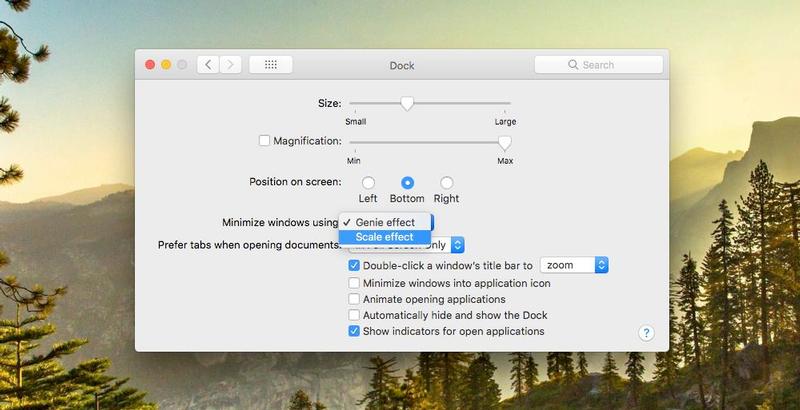800x410 pixels.
Task: Choose Genie effect from the popup menu
Action: [385, 222]
